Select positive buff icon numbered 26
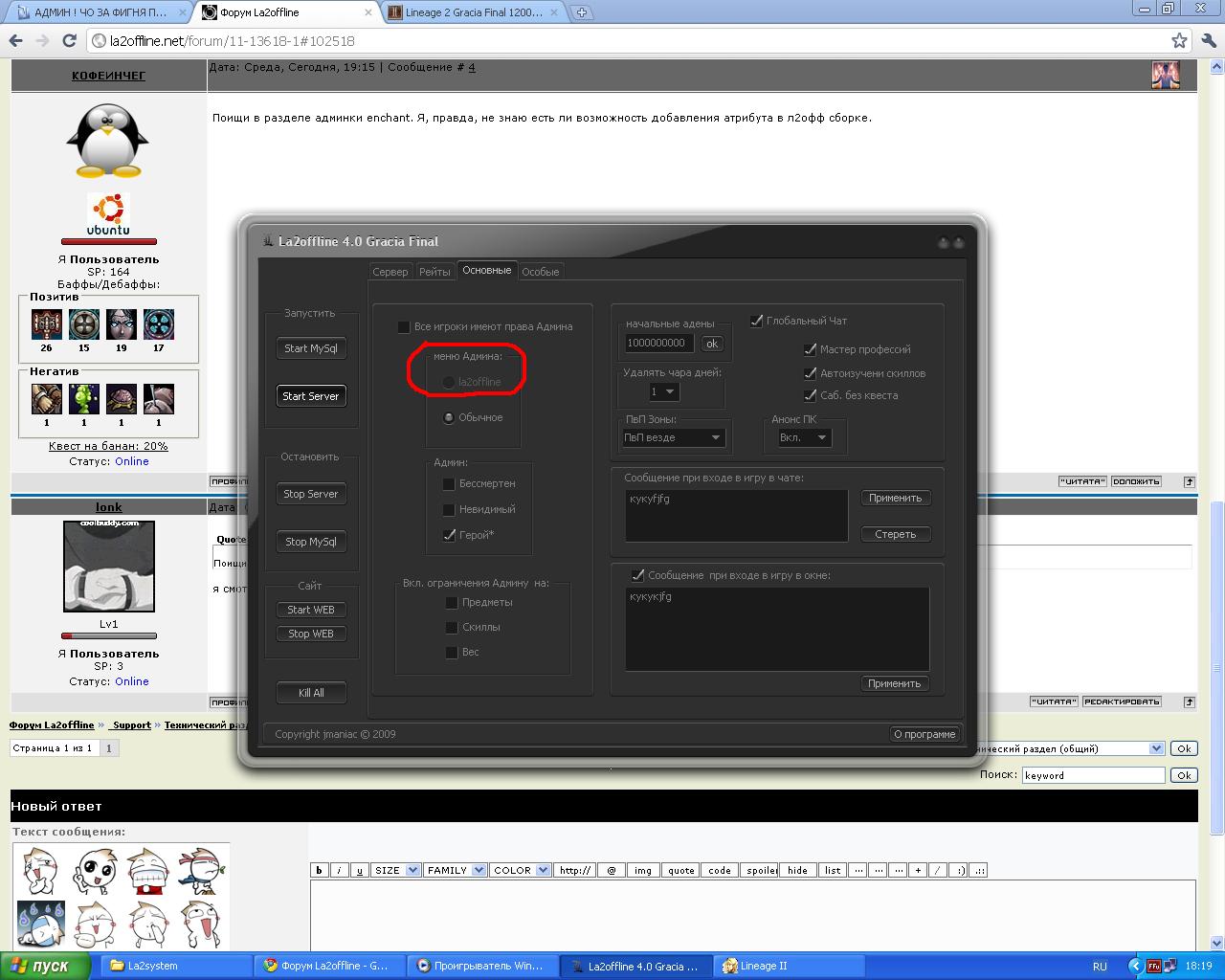Screen dimensions: 1225x980 pyautogui.click(x=46, y=324)
